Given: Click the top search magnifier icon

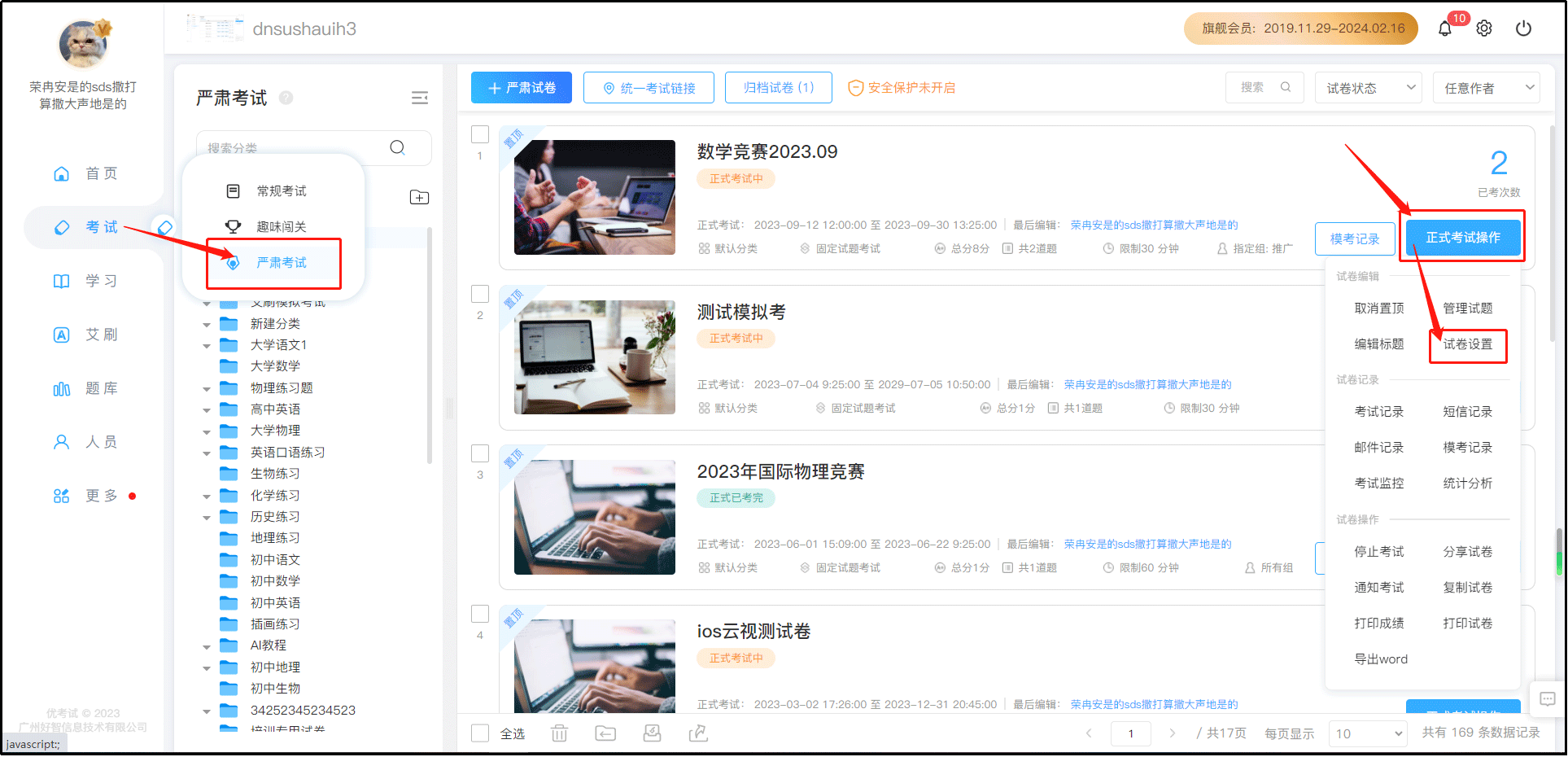Looking at the screenshot, I should pos(1286,87).
